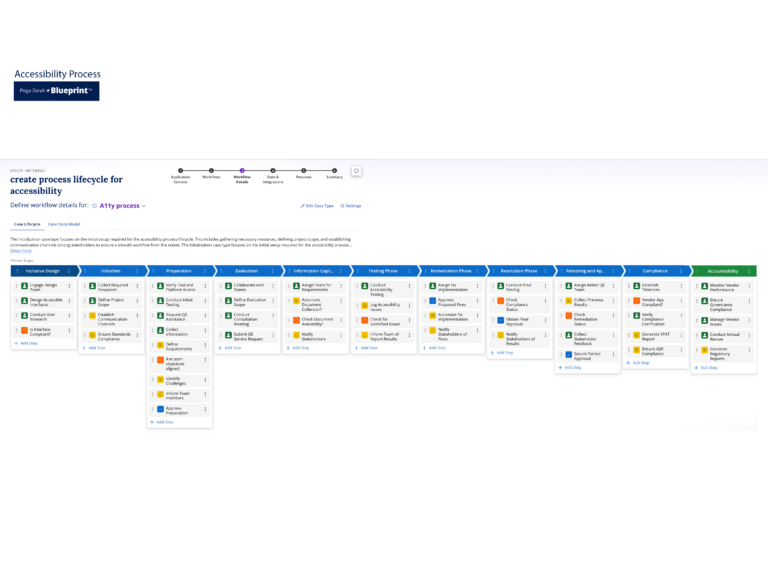This screenshot has height=564, width=768.
Task: Open the kebab menu on Accountability stage
Action: 749,271
